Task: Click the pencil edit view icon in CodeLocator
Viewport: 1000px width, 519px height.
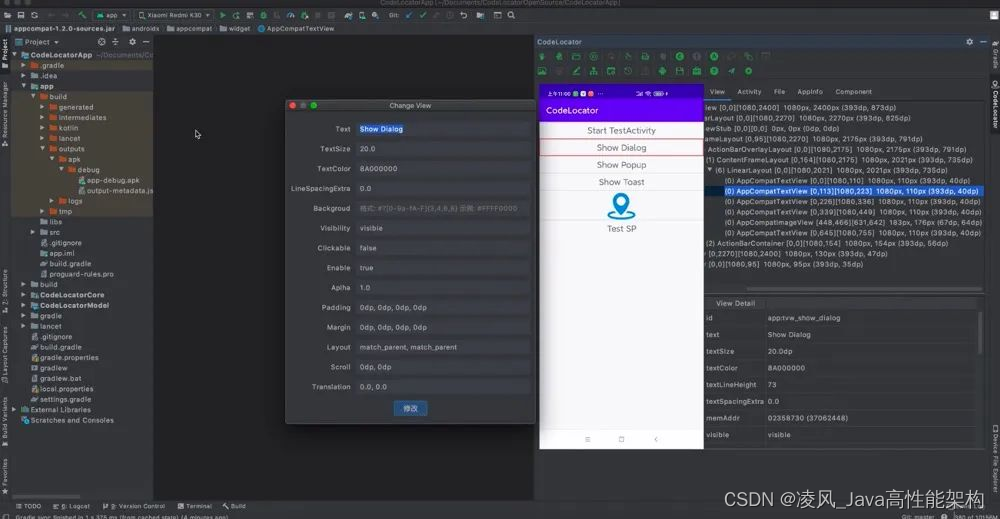Action: 577,71
